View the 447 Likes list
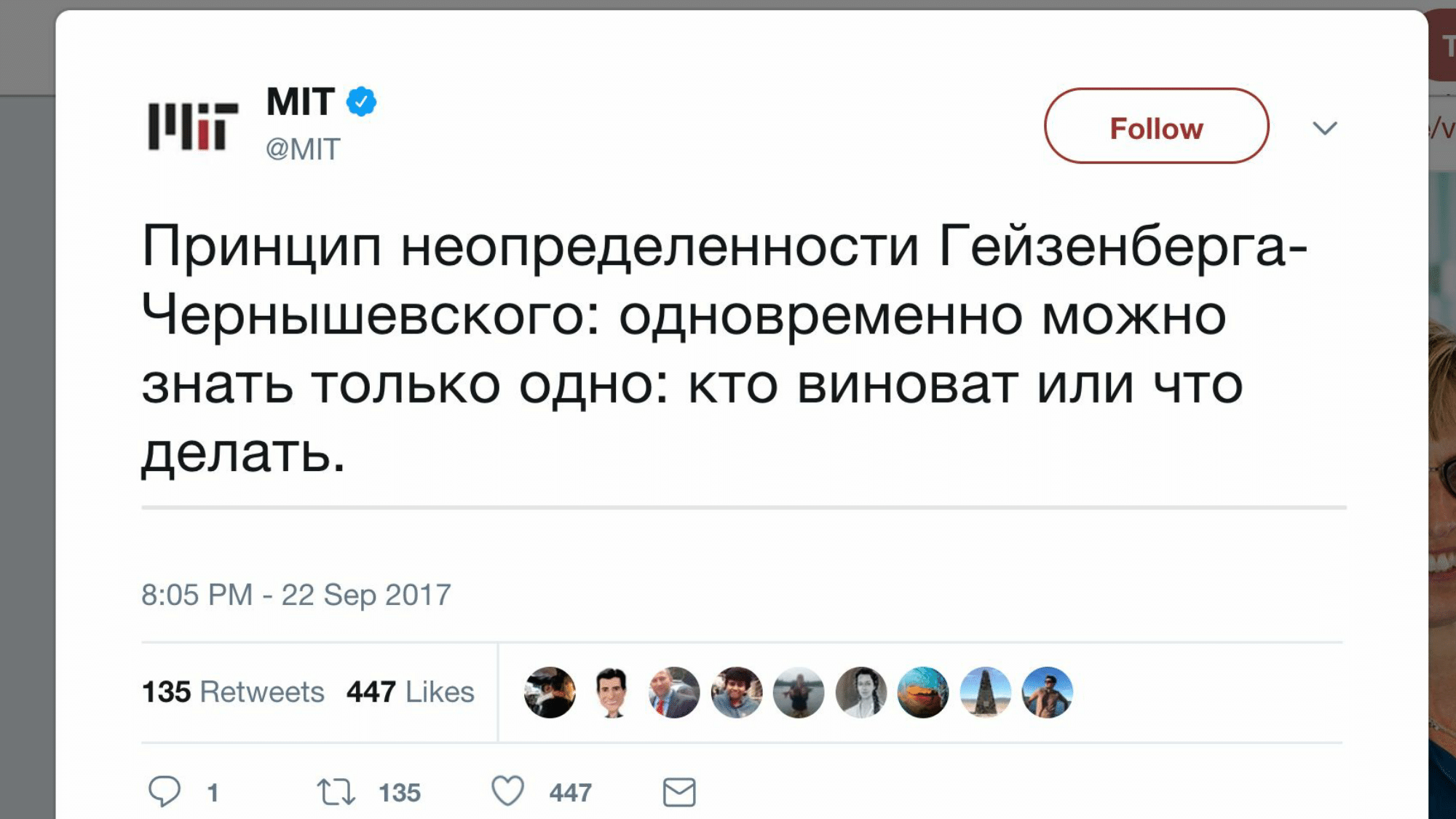Viewport: 1456px width, 819px height. click(410, 692)
